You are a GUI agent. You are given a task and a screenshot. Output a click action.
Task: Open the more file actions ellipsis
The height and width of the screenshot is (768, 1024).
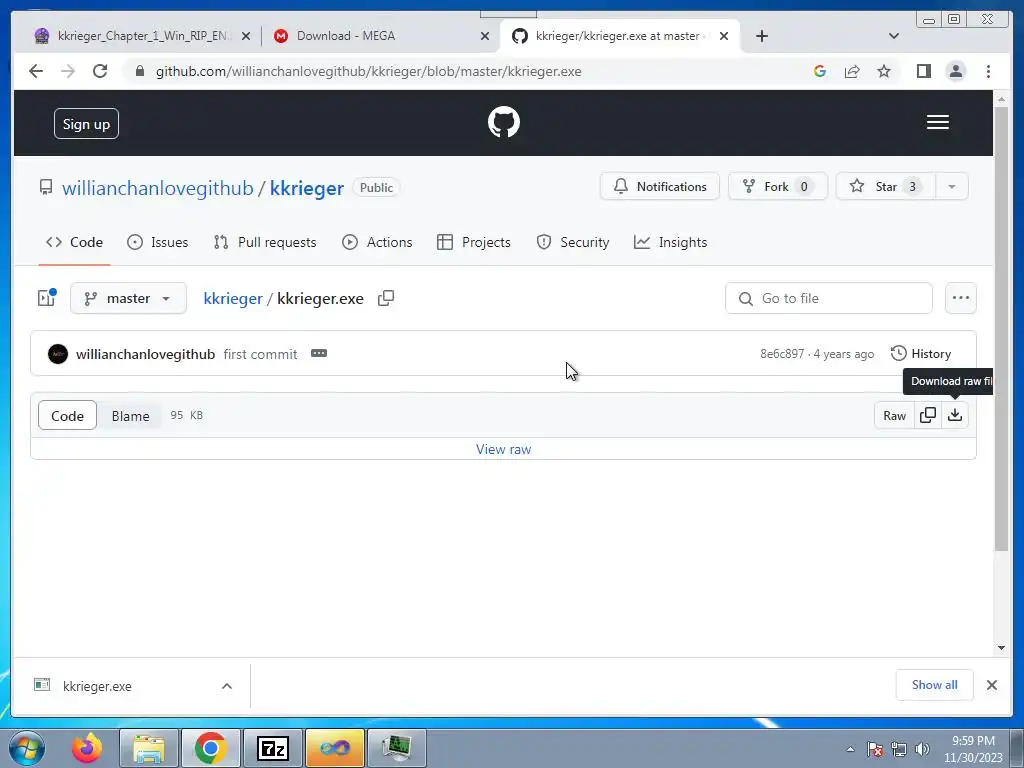[960, 298]
